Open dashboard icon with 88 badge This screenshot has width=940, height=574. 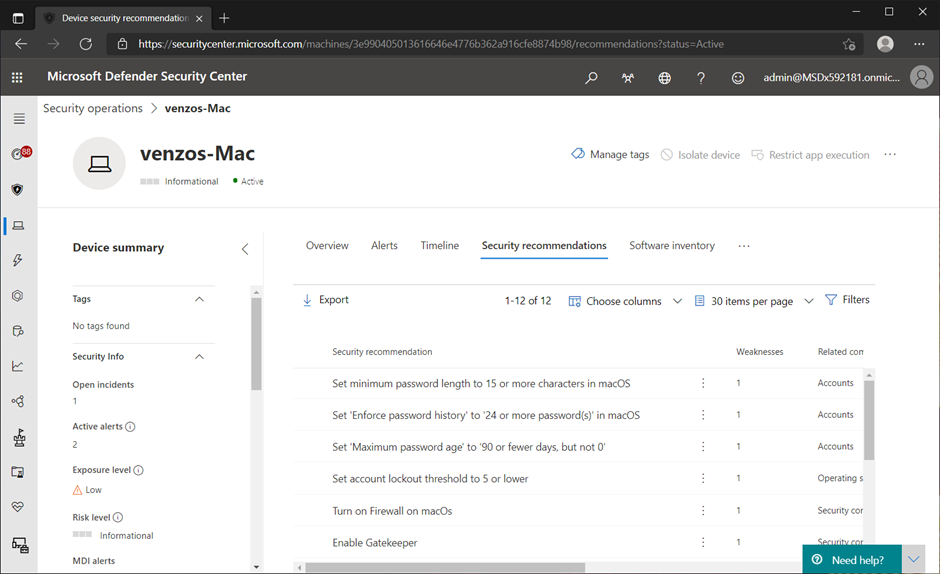click(x=20, y=154)
